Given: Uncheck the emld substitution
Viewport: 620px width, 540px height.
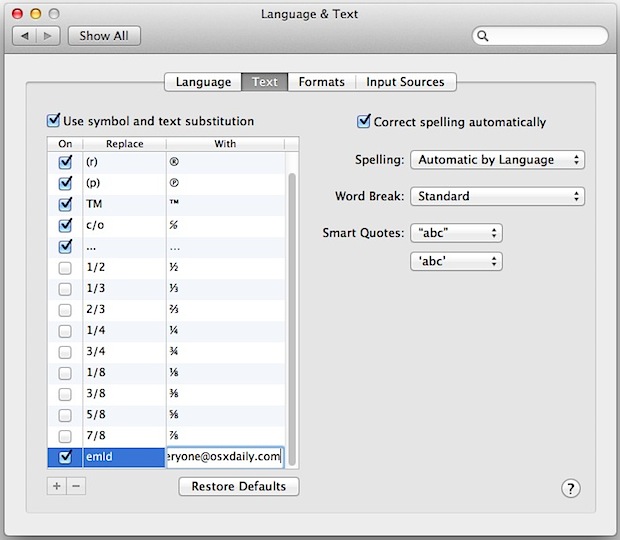Looking at the screenshot, I should (x=65, y=457).
